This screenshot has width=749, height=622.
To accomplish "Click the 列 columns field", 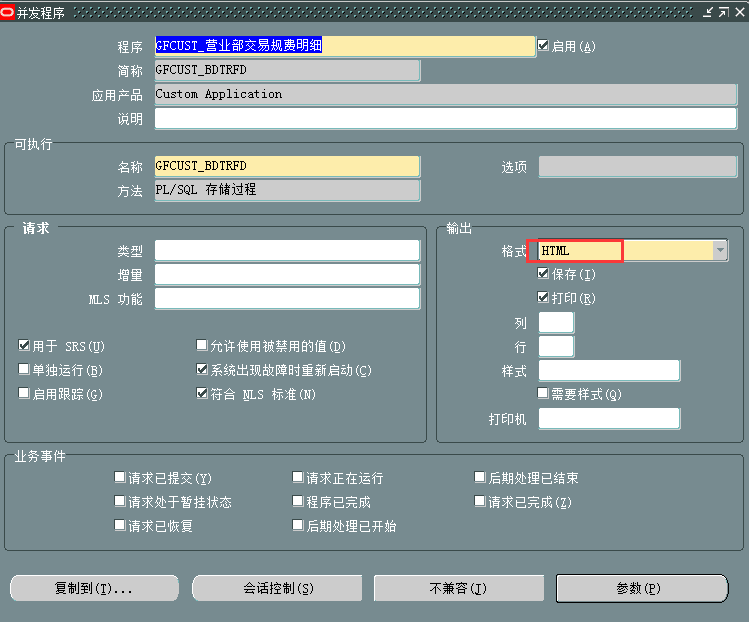I will point(556,322).
